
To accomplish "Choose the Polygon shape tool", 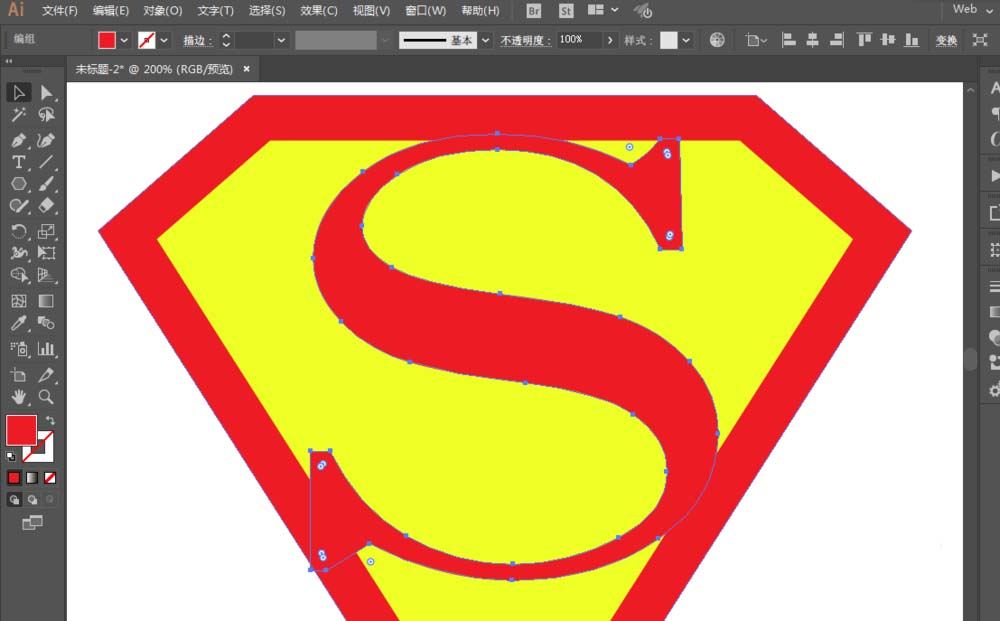I will coord(18,184).
